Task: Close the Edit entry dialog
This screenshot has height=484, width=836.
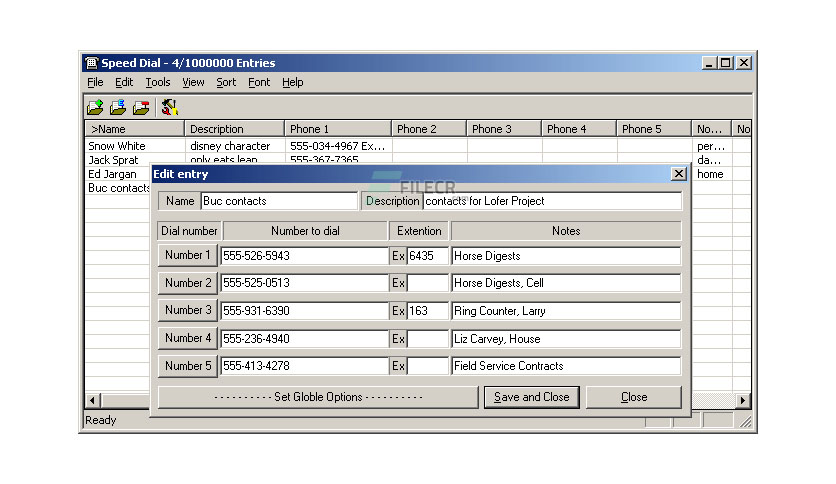Action: point(678,174)
